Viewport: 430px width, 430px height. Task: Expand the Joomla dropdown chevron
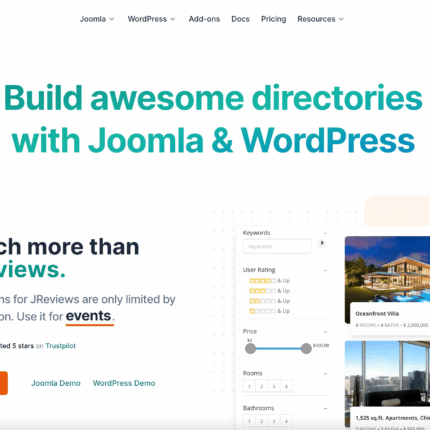point(112,19)
